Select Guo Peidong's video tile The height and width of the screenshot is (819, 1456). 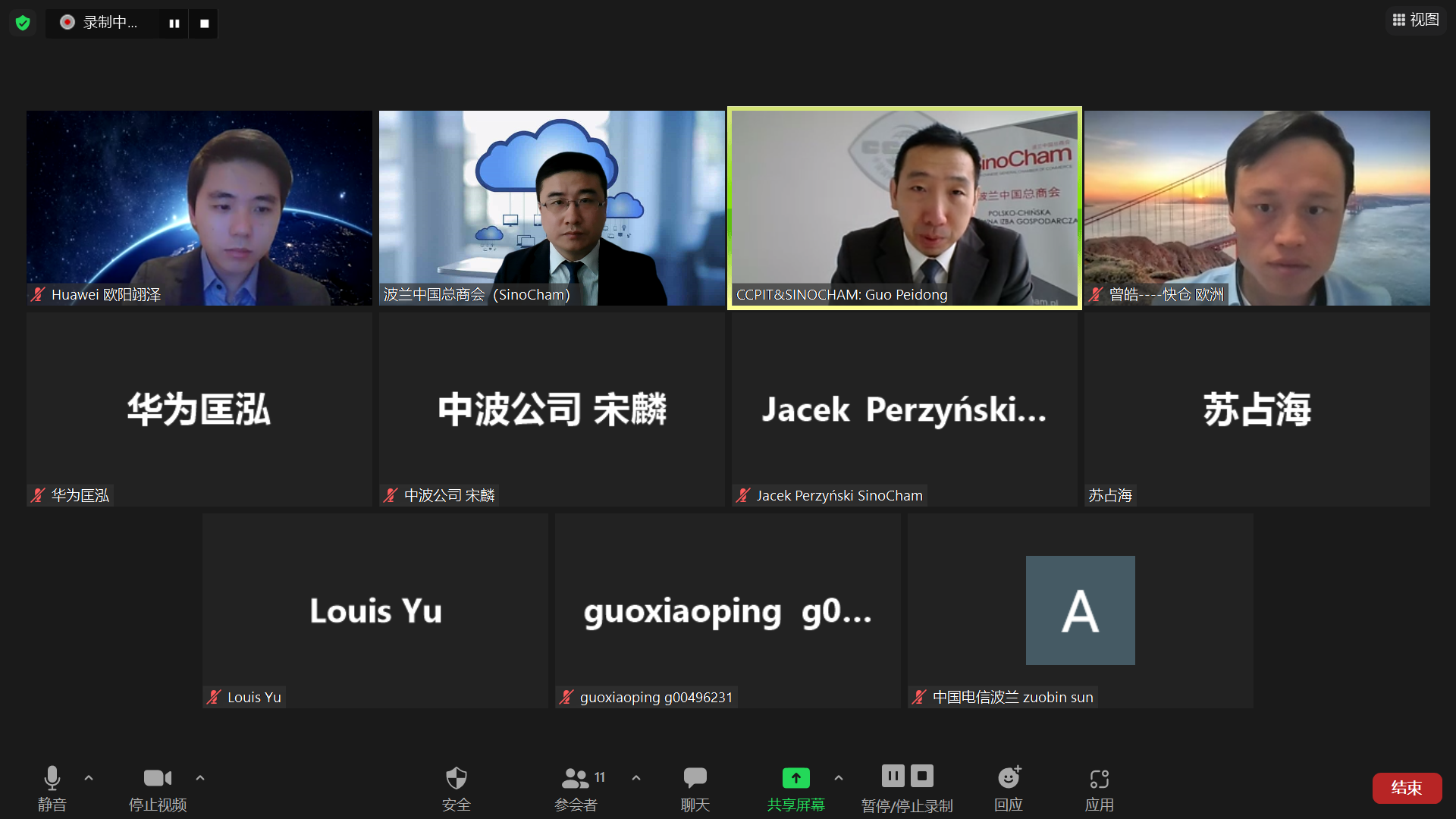904,208
